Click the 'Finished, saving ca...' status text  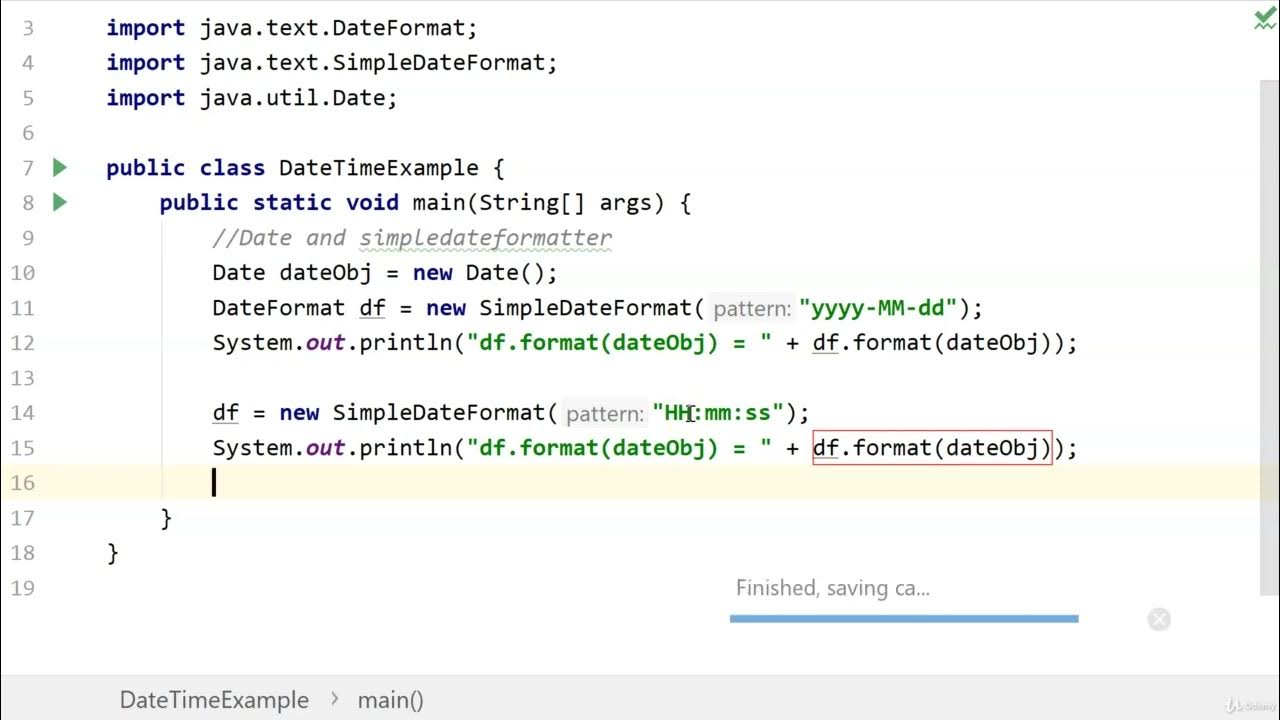[x=832, y=588]
